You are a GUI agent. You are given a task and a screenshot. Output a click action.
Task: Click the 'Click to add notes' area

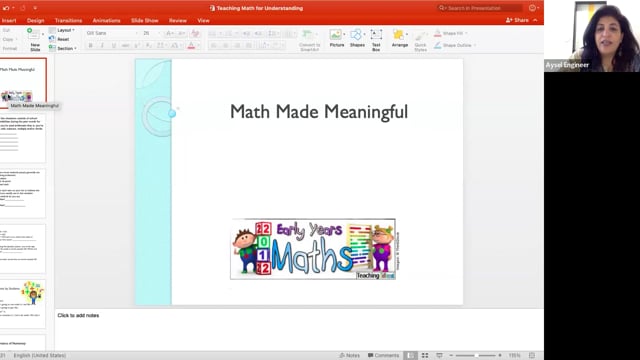78,316
